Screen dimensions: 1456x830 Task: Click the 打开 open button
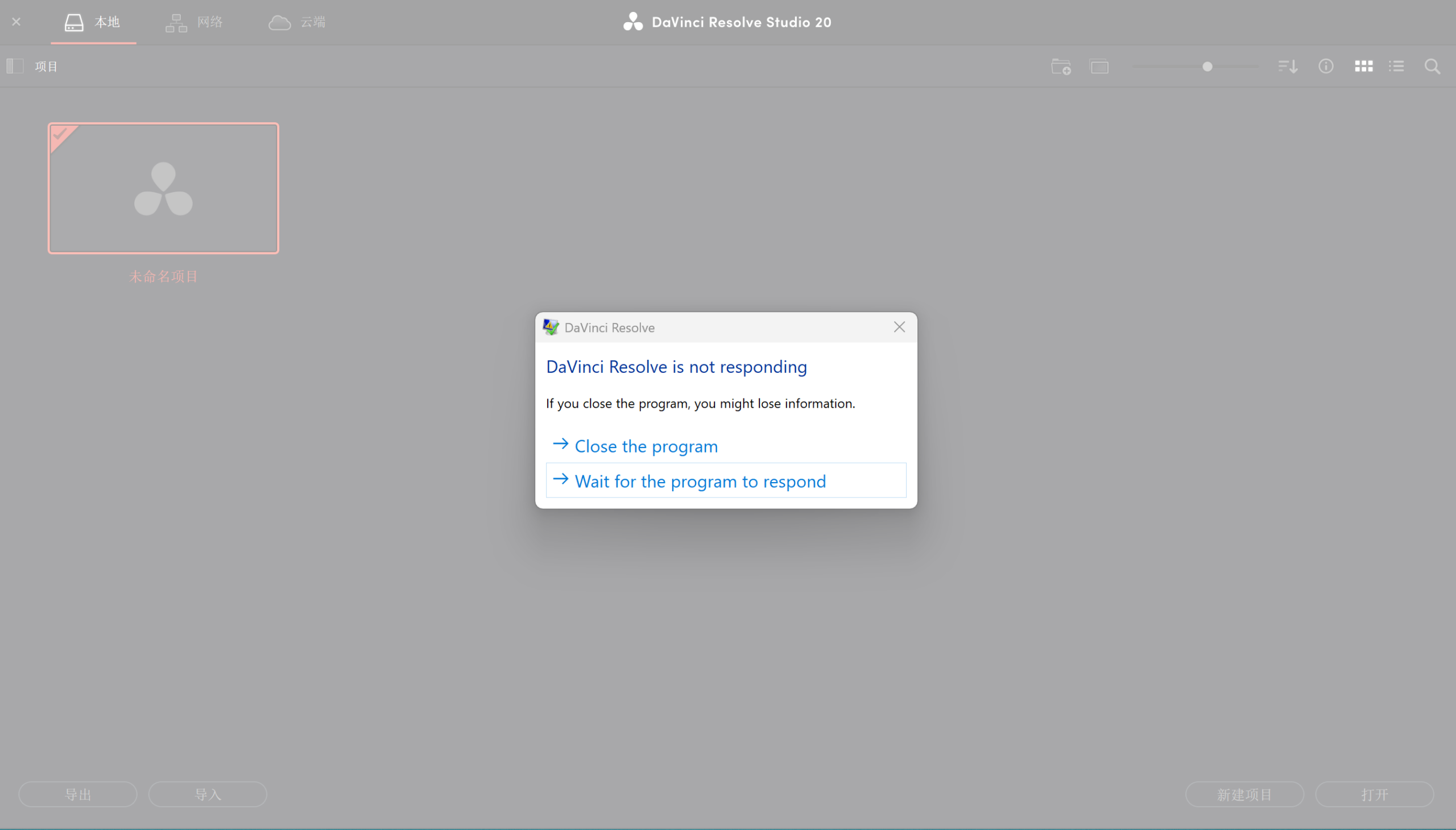(x=1375, y=794)
